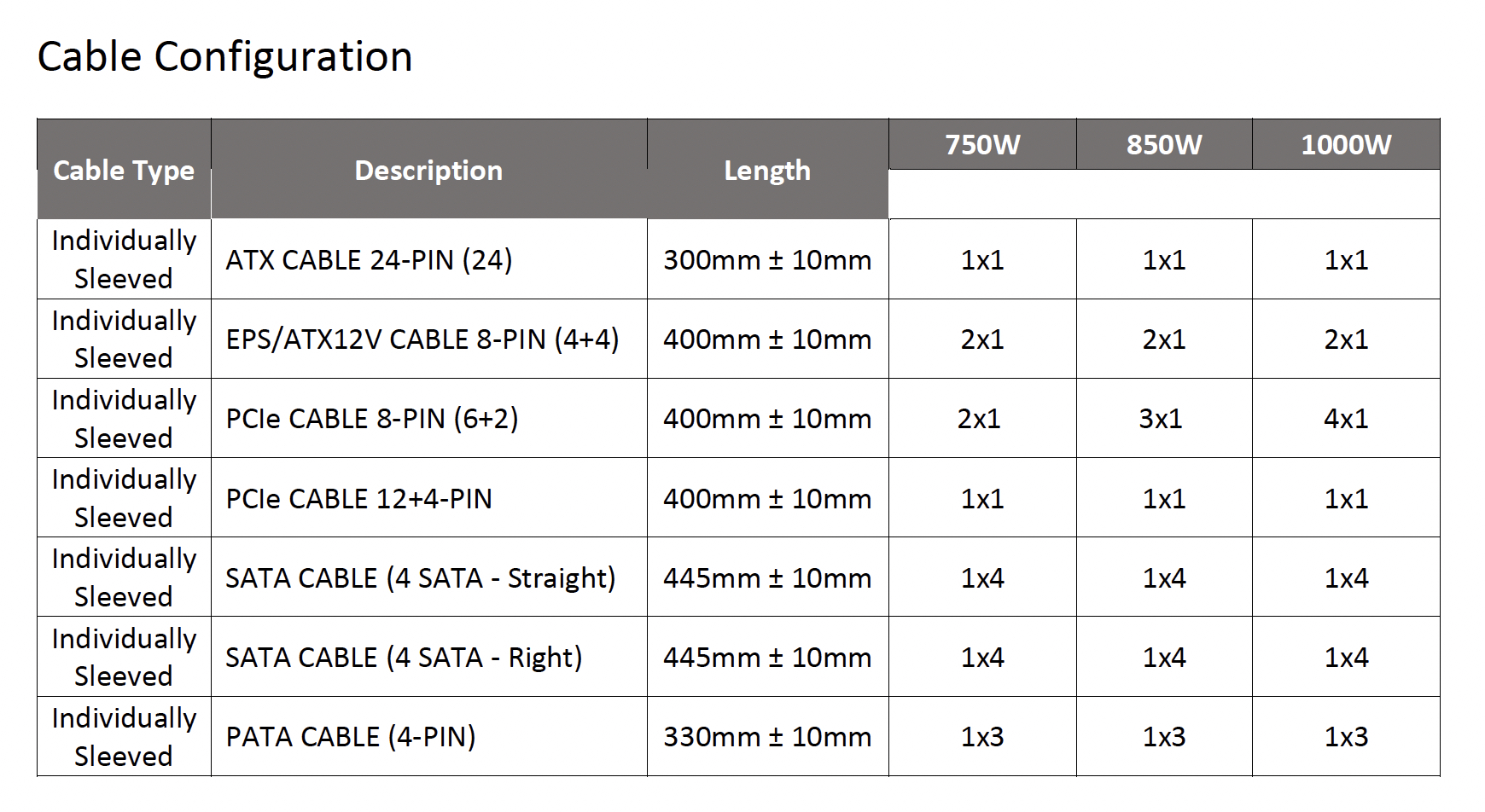Select the Cable Type column header
This screenshot has width=1485, height=812.
click(124, 171)
